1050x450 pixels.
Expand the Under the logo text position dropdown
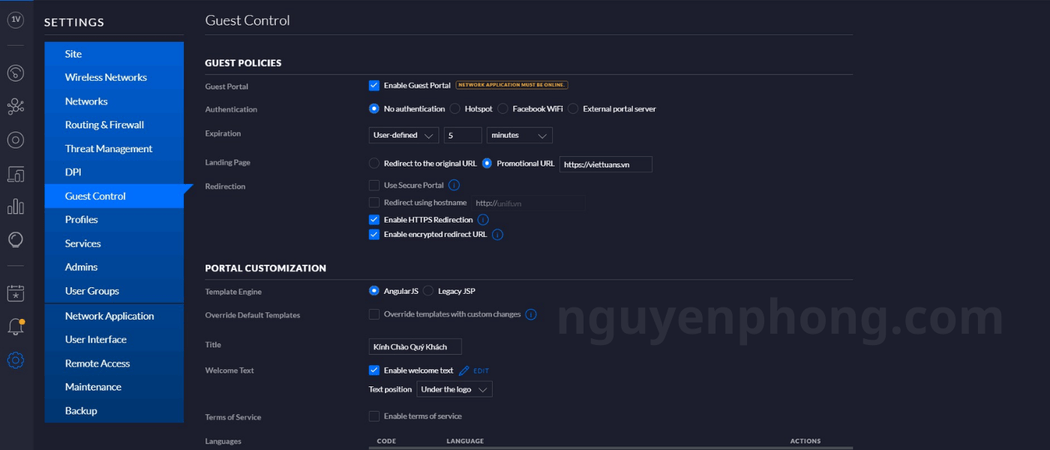coord(454,389)
